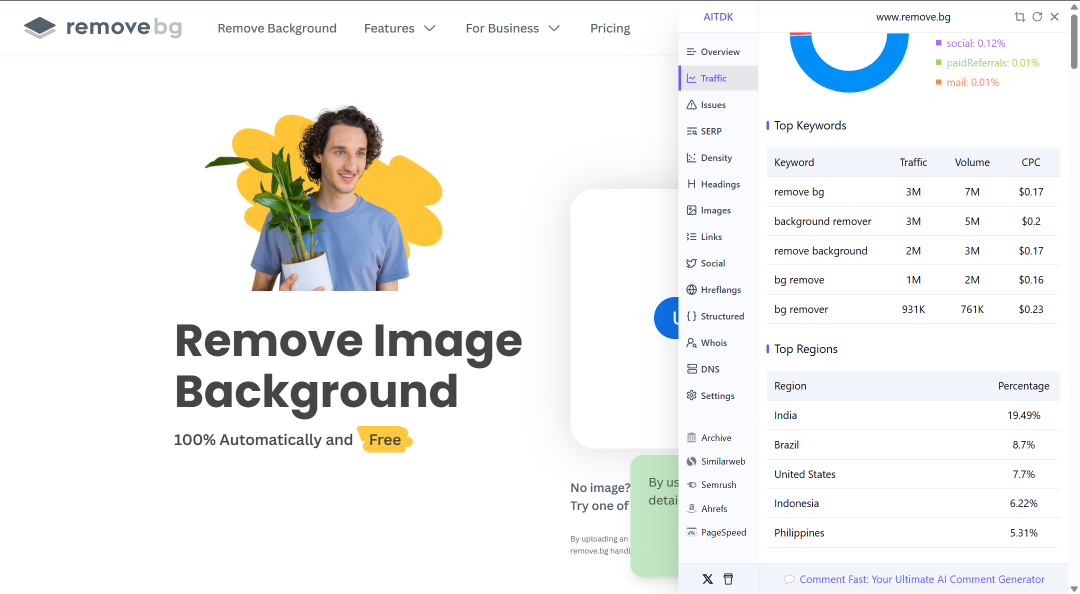Click the India region row
Screen dimensions: 1080x594
pos(913,415)
